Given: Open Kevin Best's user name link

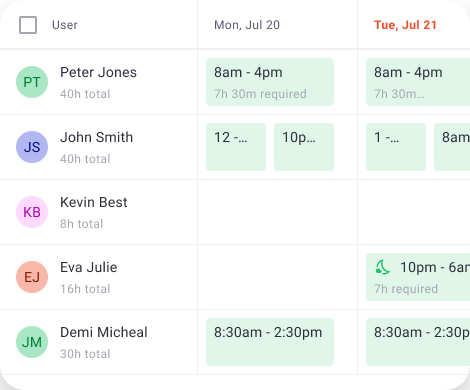Looking at the screenshot, I should coord(94,202).
